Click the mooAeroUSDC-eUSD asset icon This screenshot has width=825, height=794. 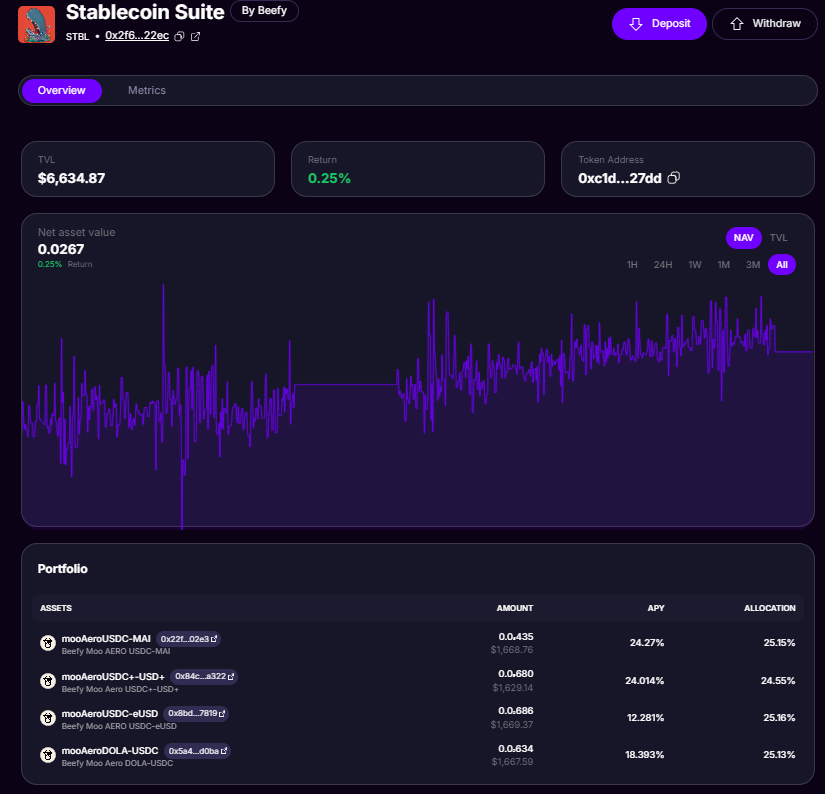48,718
